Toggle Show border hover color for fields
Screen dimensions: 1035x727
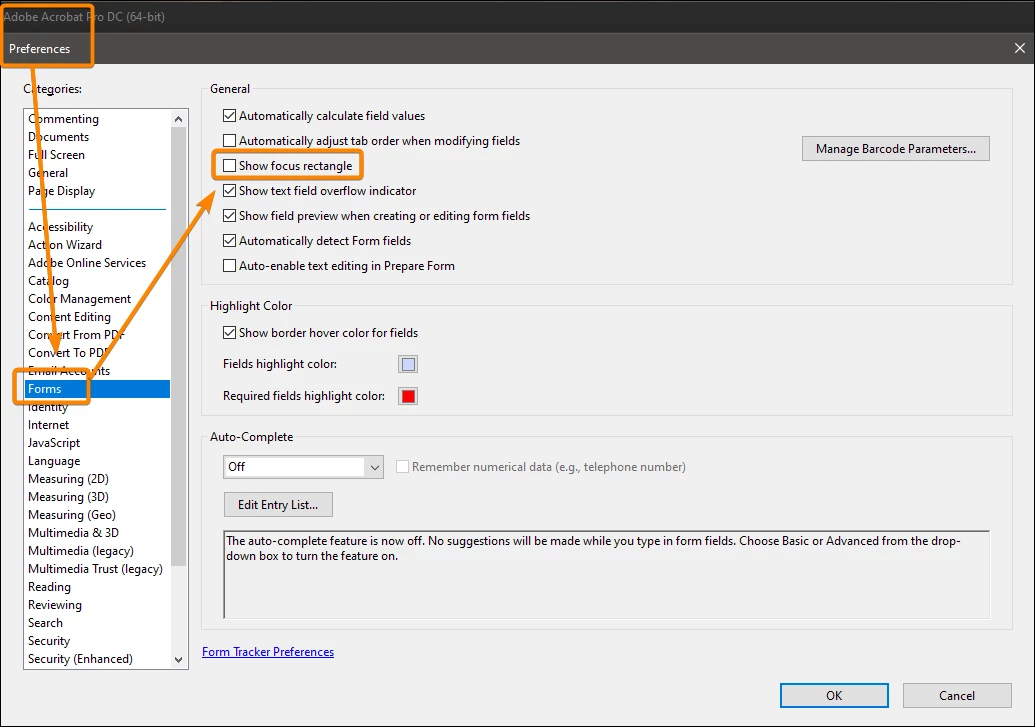(229, 333)
